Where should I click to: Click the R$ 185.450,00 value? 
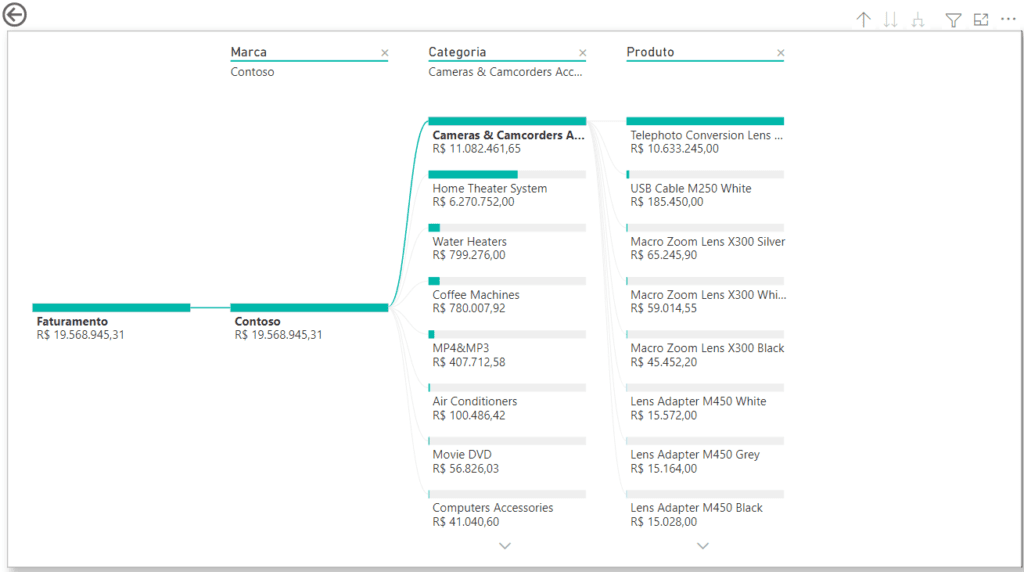pos(667,202)
